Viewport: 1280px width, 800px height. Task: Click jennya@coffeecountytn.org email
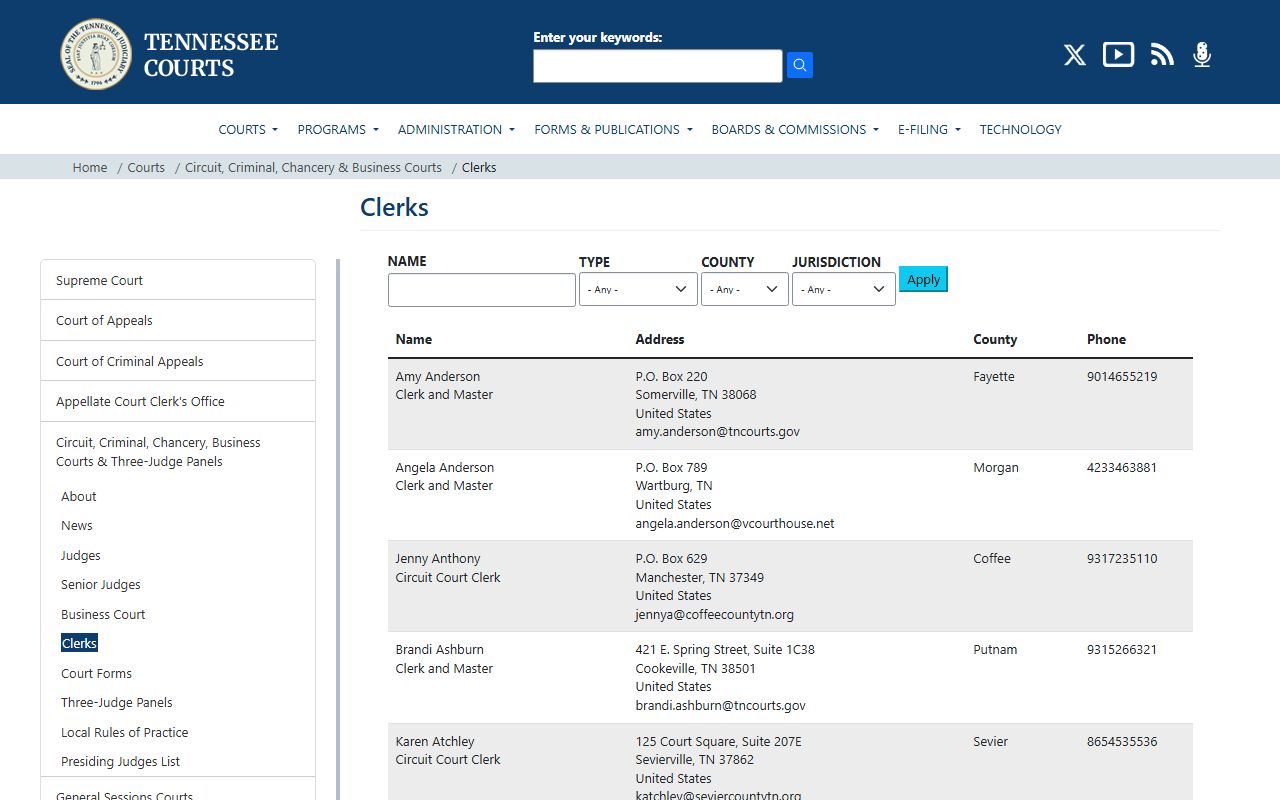click(715, 614)
